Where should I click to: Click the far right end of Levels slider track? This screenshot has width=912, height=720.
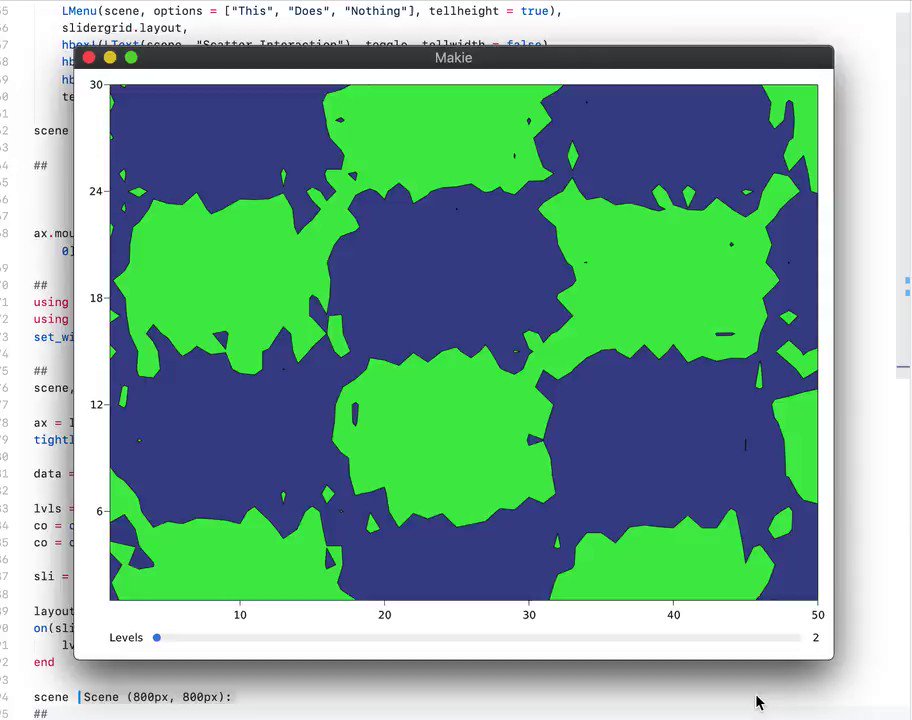[x=799, y=638]
